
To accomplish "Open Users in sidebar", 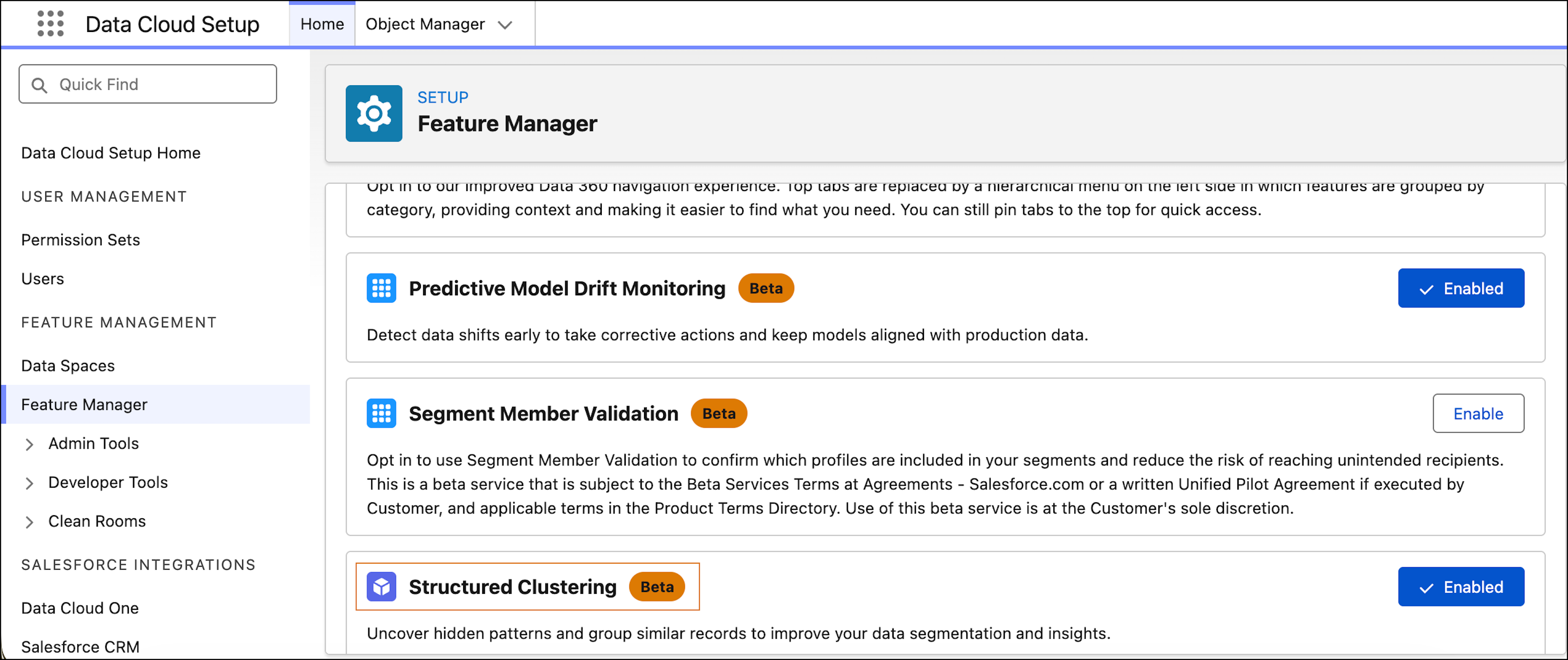I will click(43, 278).
